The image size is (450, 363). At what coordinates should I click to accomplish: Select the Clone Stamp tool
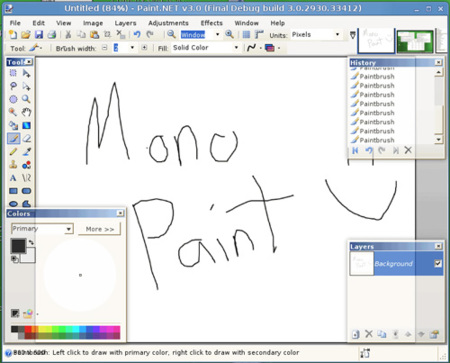tap(13, 165)
